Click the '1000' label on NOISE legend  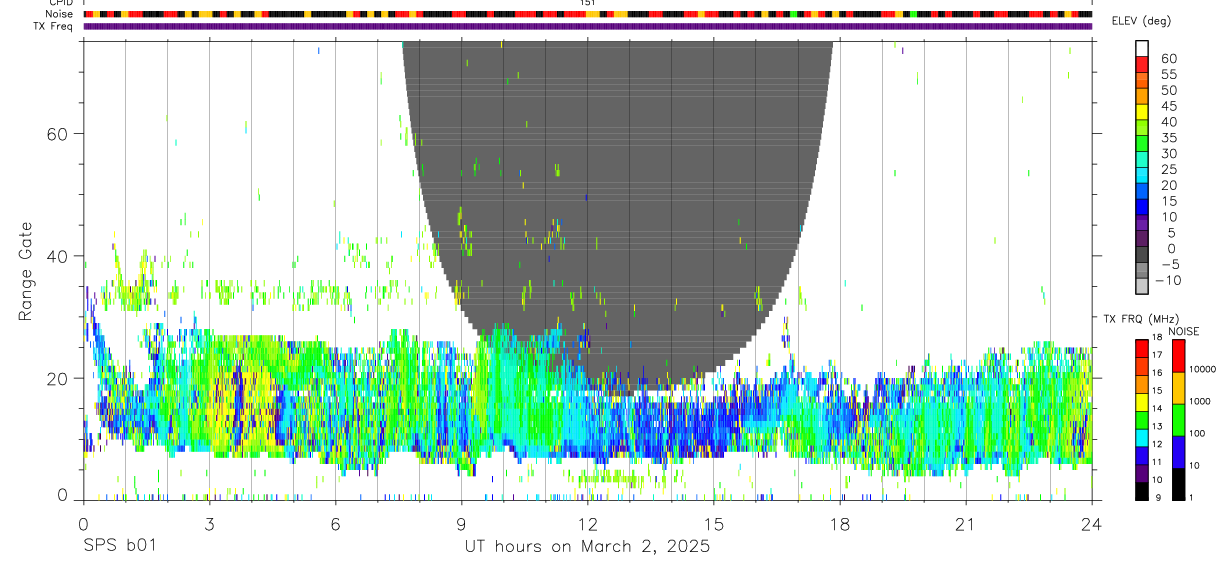[1198, 401]
